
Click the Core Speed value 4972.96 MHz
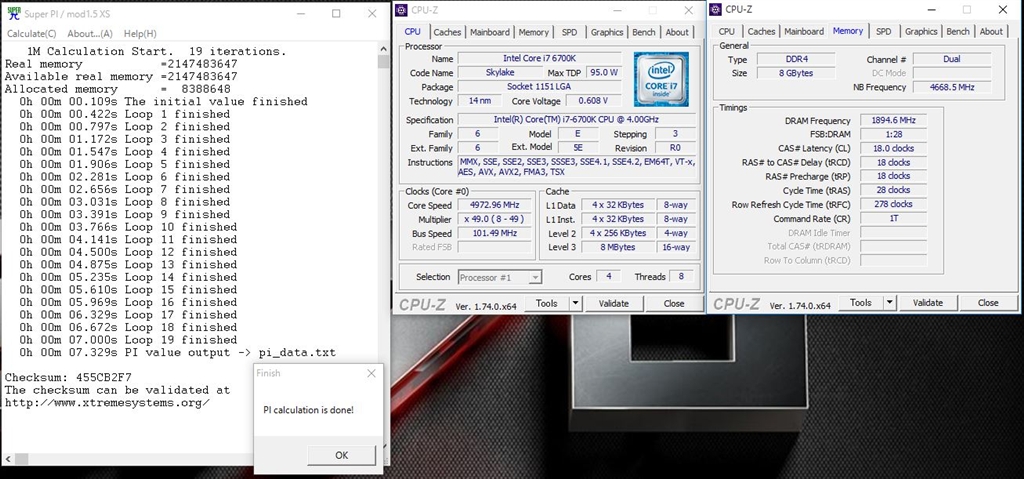click(493, 205)
